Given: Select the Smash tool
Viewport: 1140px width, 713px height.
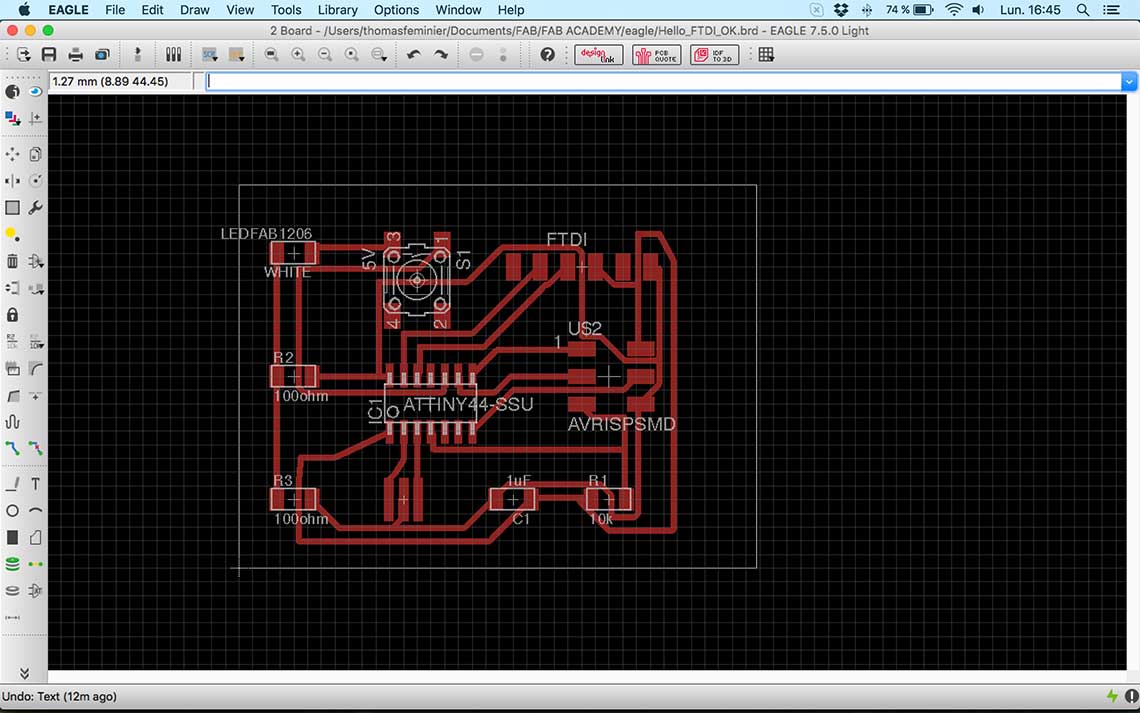Looking at the screenshot, I should point(12,368).
